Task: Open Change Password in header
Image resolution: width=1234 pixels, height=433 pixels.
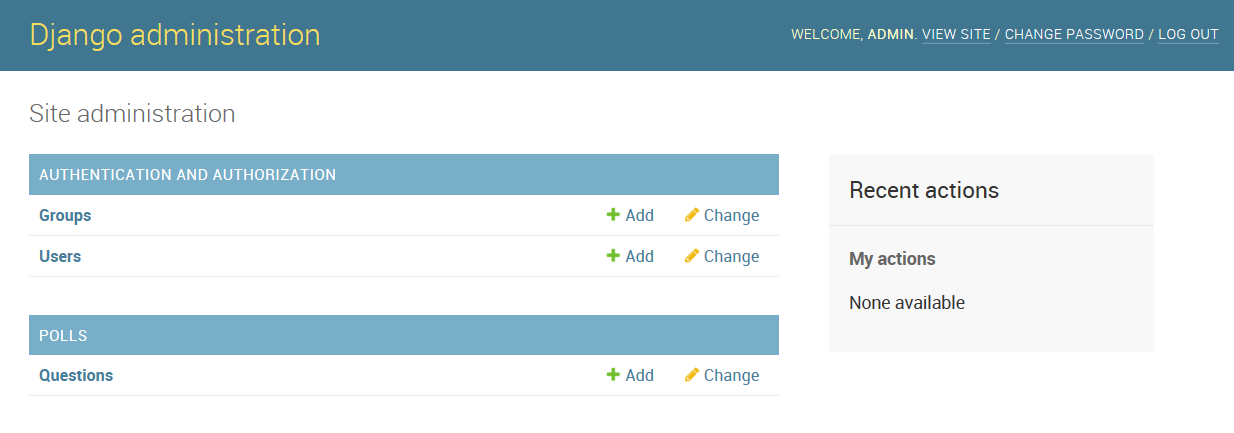Action: click(x=1074, y=34)
